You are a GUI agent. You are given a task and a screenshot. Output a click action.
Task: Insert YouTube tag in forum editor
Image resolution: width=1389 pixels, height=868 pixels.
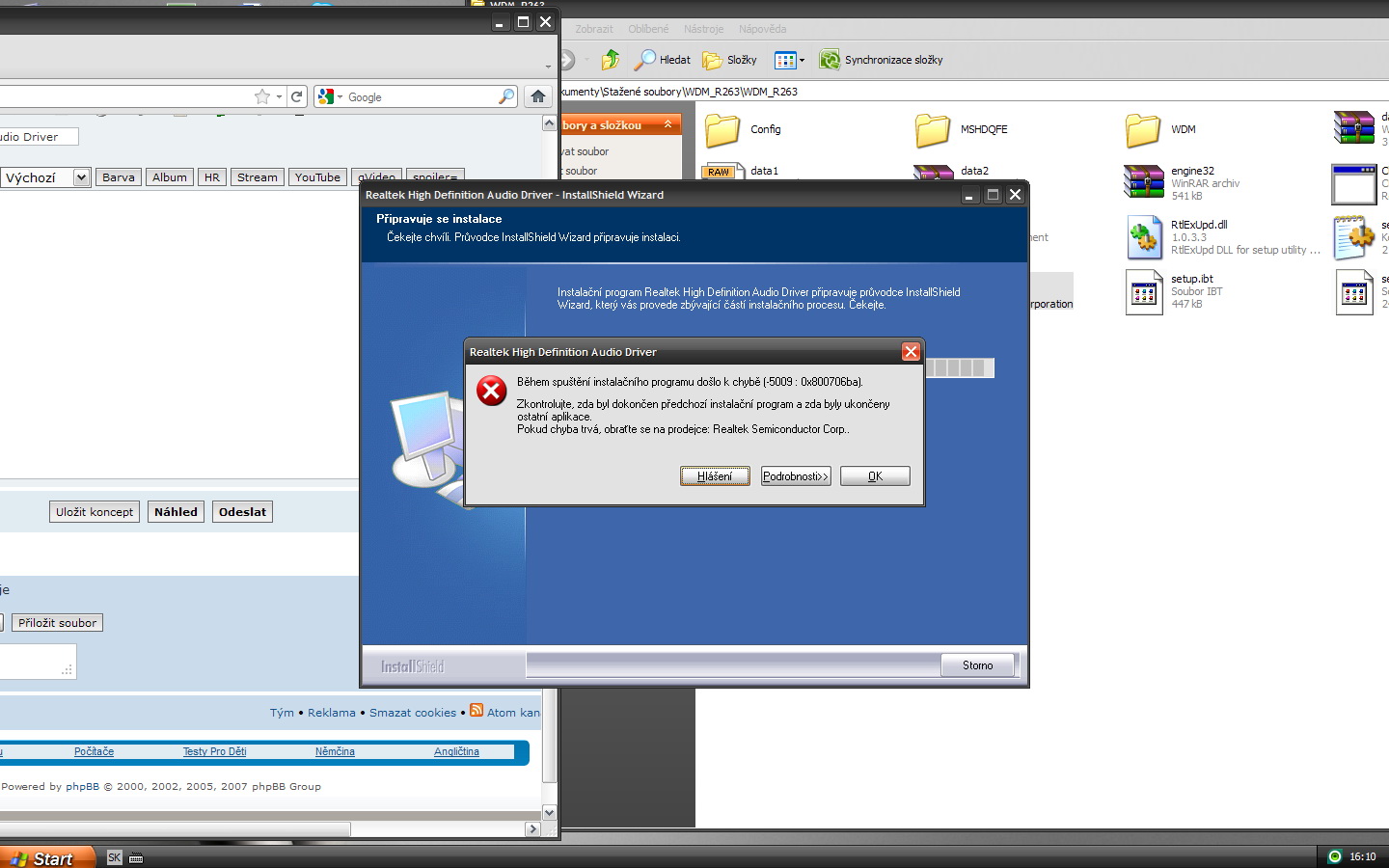(x=317, y=177)
